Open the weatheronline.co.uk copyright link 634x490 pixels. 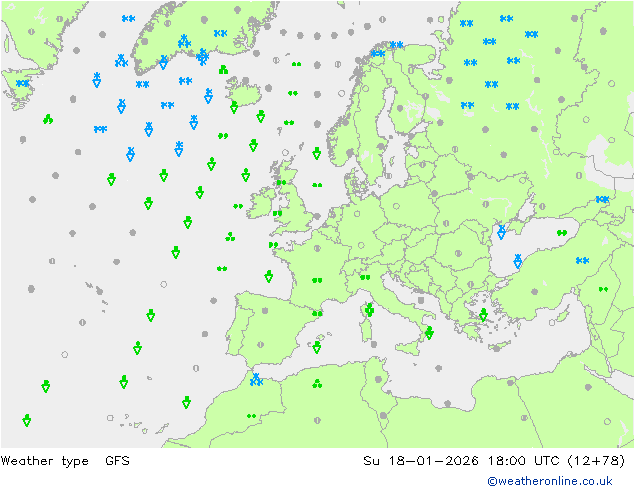[x=549, y=481]
